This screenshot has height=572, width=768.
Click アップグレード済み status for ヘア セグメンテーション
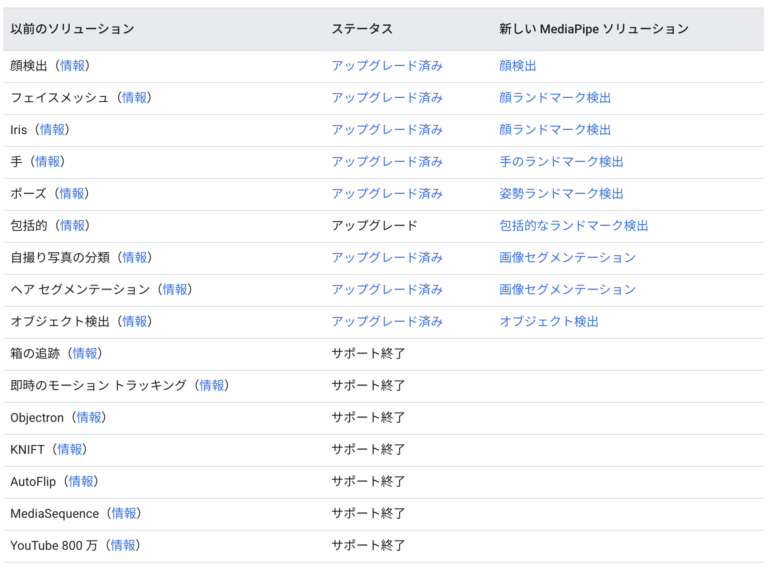point(387,289)
